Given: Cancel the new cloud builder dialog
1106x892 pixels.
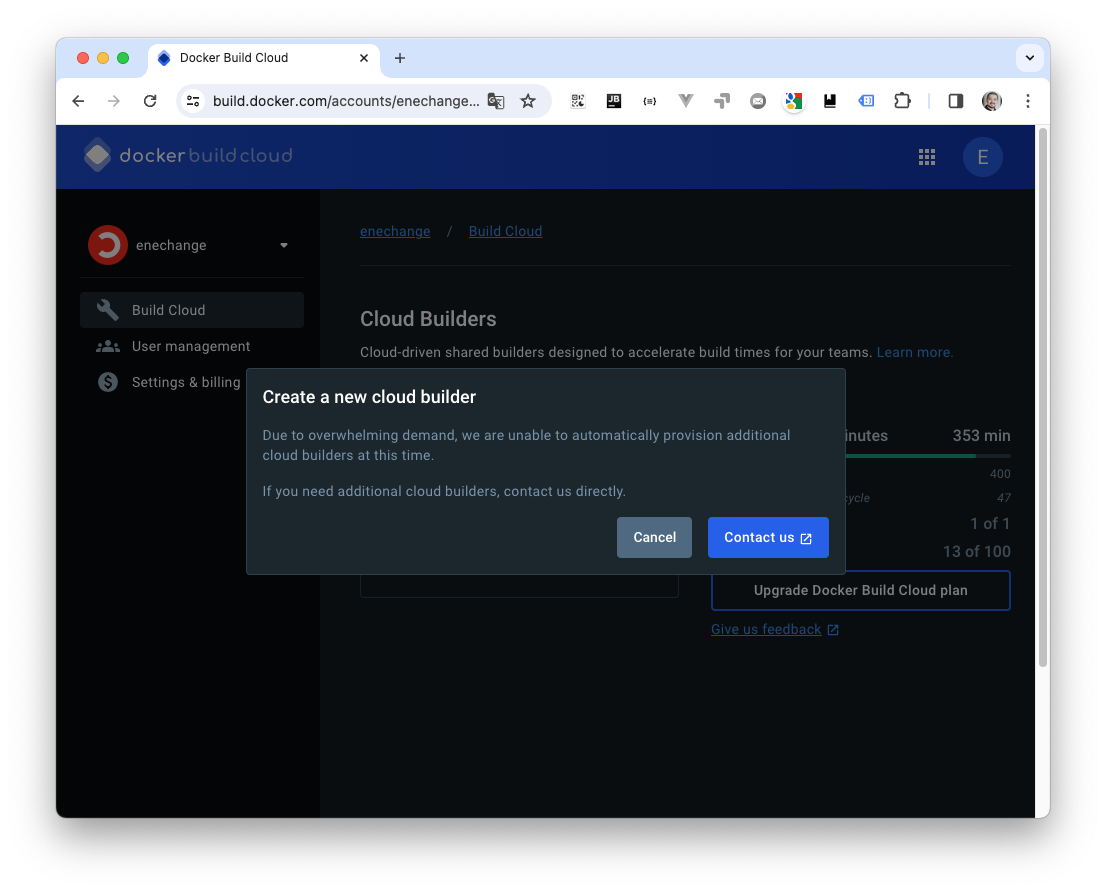Looking at the screenshot, I should click(x=654, y=537).
